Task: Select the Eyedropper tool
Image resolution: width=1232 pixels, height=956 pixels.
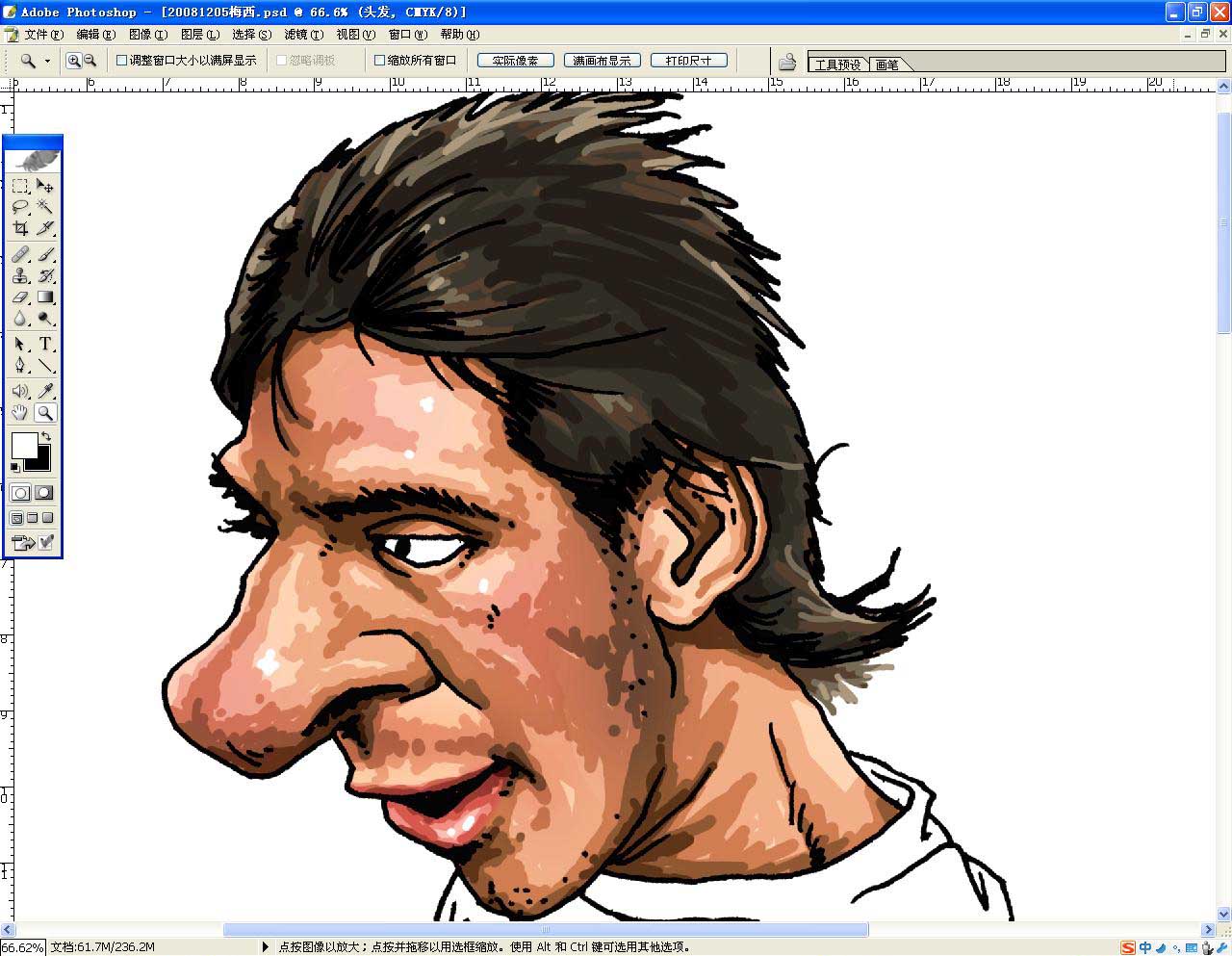Action: [45, 391]
